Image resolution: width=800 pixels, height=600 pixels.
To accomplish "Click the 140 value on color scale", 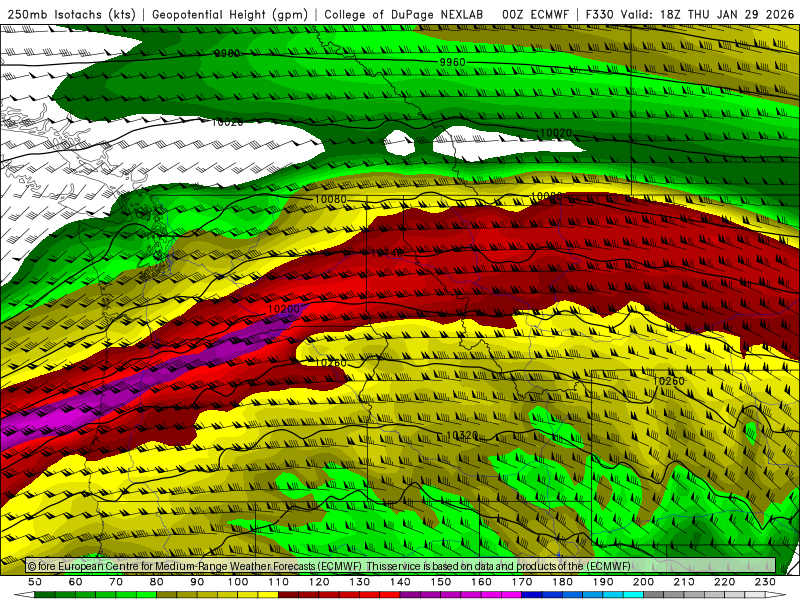I will [x=400, y=582].
